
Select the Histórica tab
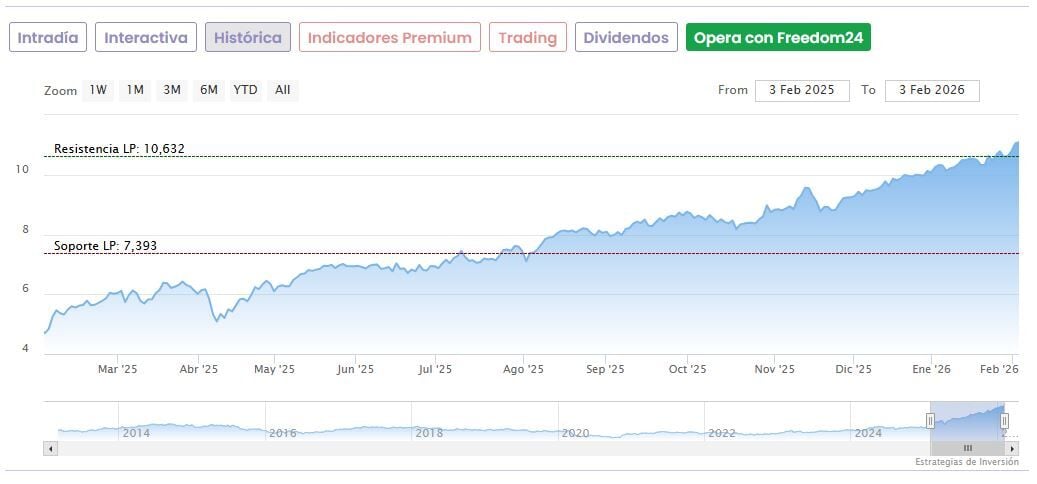tap(248, 38)
